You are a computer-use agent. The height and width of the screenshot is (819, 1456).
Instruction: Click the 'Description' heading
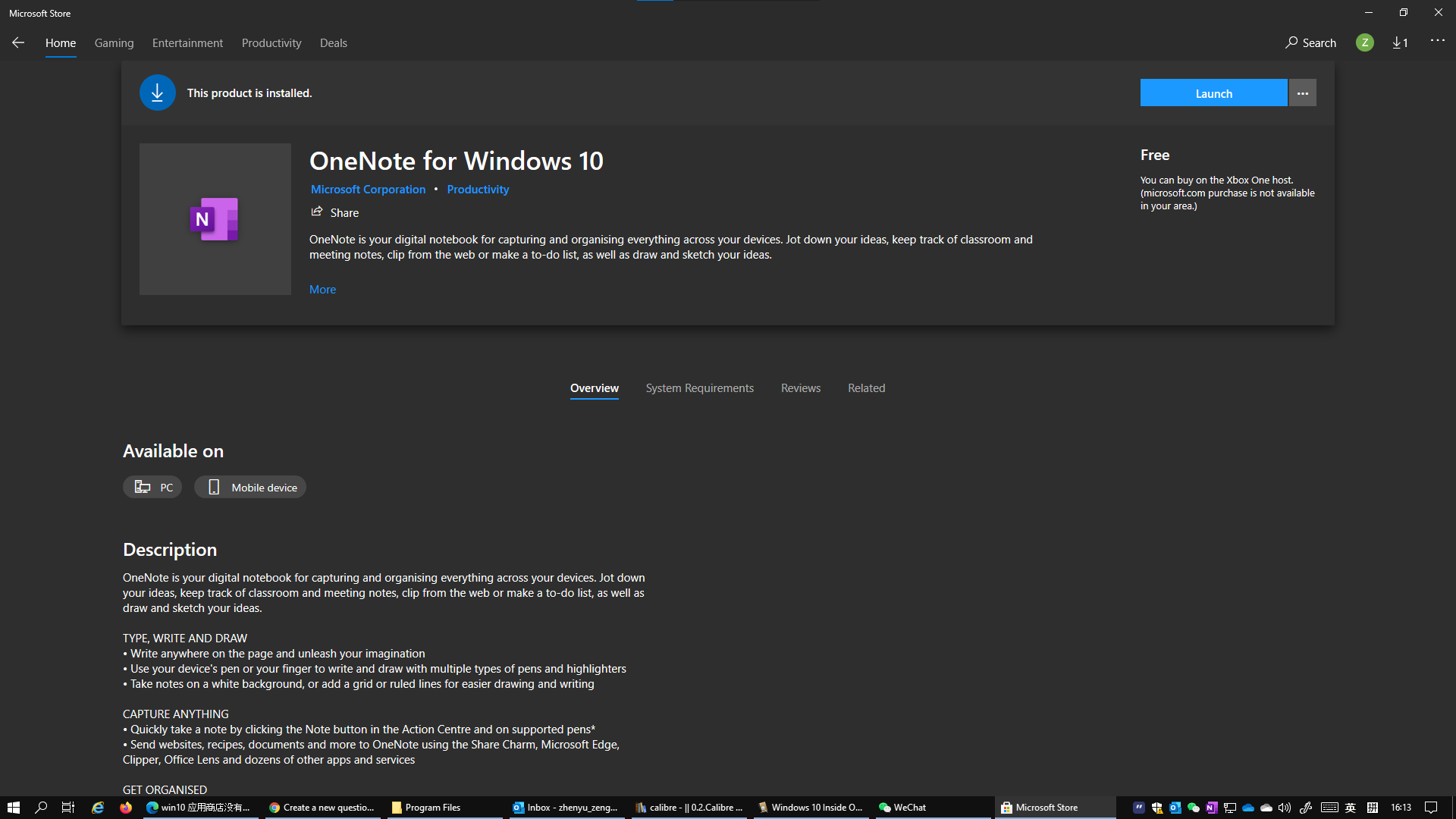point(170,550)
